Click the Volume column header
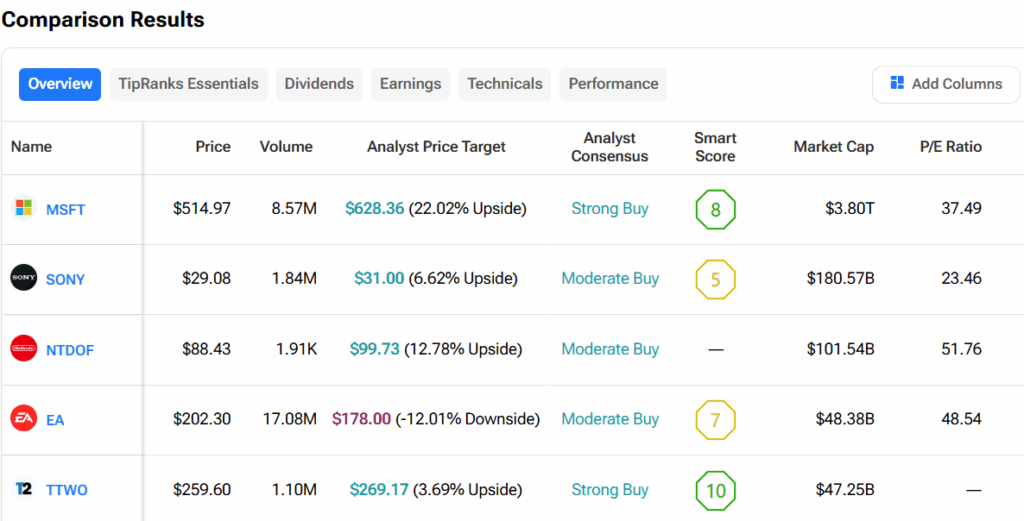This screenshot has width=1024, height=521. (286, 147)
